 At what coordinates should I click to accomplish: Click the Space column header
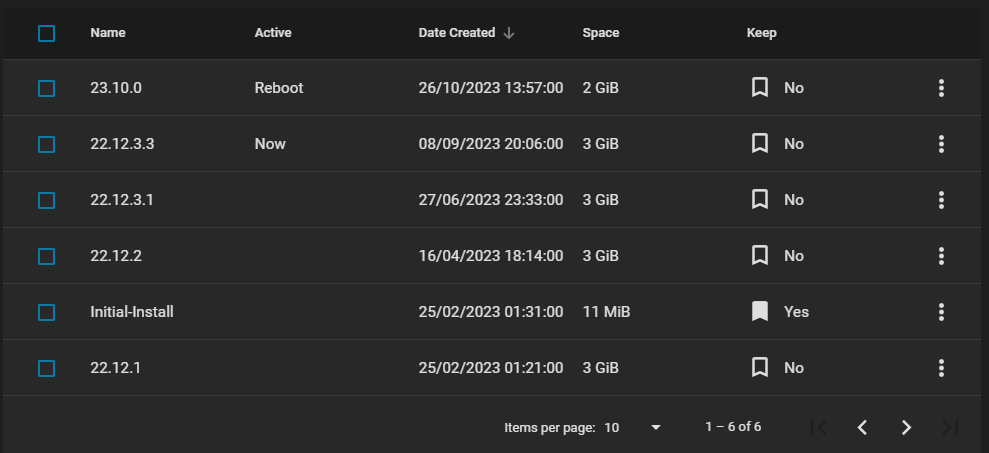(601, 33)
